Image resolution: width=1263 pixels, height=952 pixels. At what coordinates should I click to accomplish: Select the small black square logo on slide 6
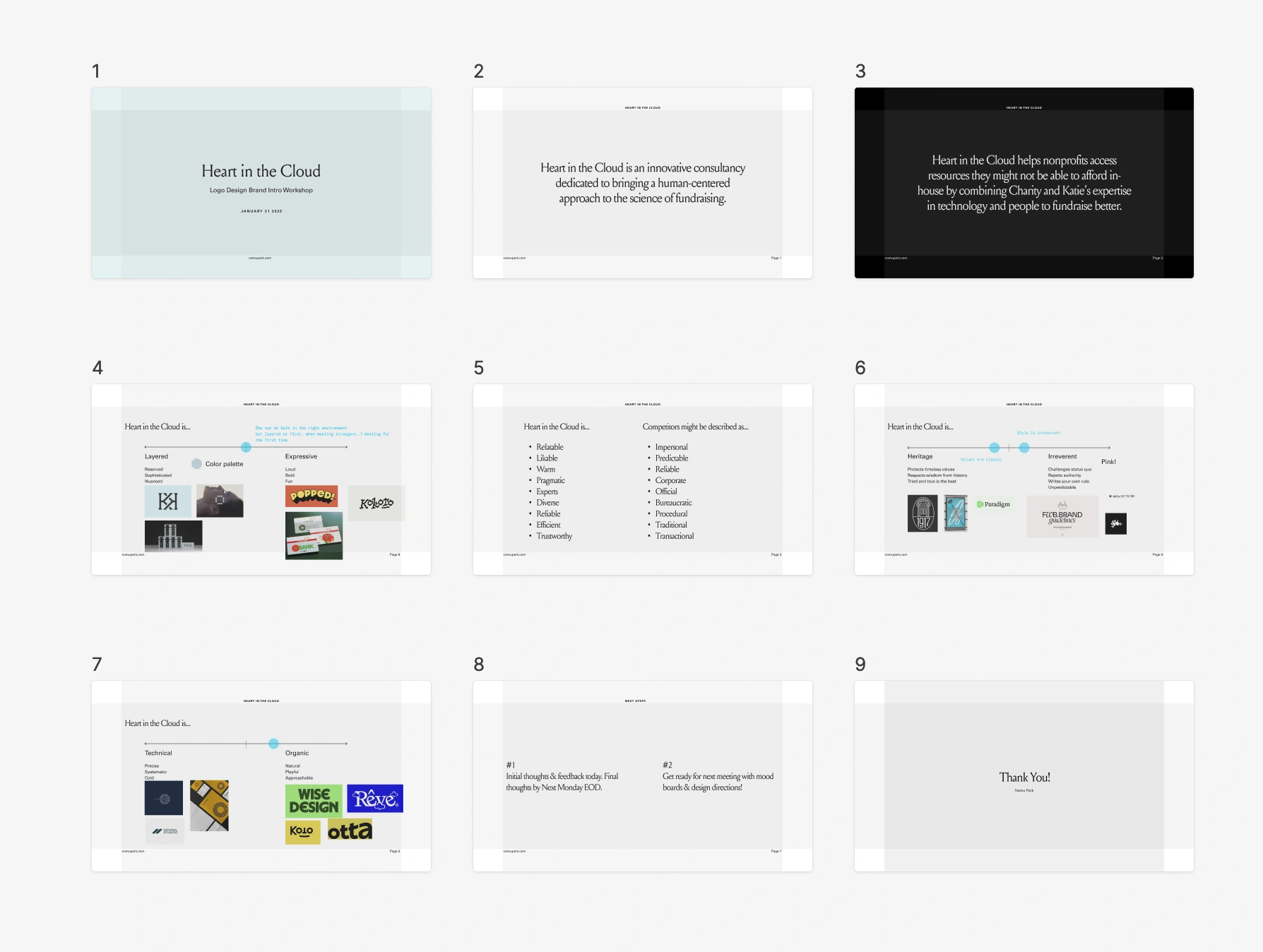(x=1116, y=523)
